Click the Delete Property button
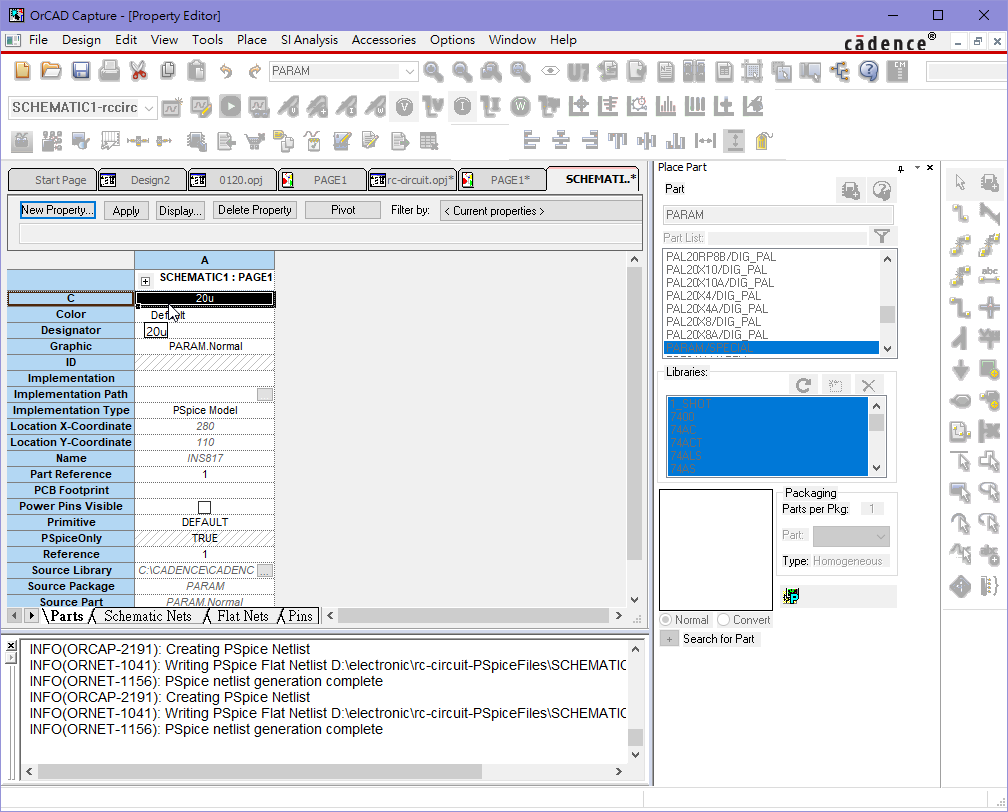This screenshot has height=812, width=1008. coord(255,210)
